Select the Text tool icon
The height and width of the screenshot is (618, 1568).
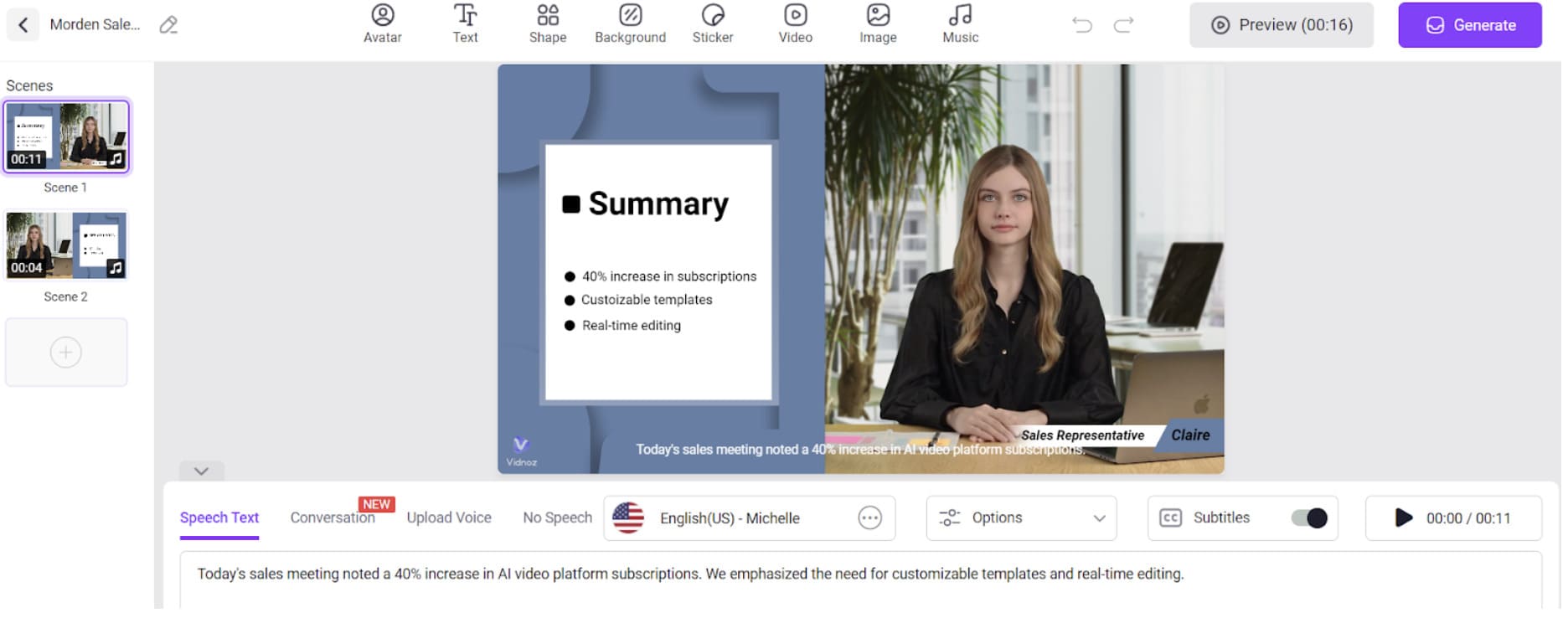(x=465, y=23)
